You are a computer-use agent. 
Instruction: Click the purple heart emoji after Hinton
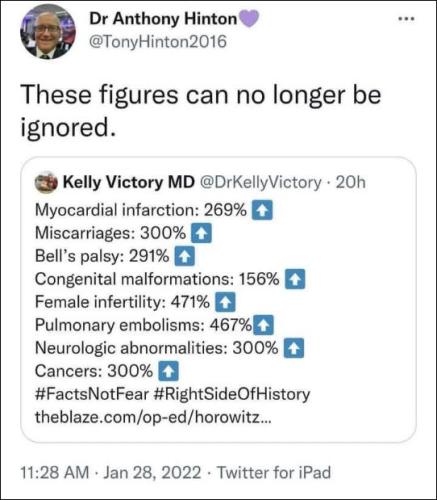tap(248, 19)
